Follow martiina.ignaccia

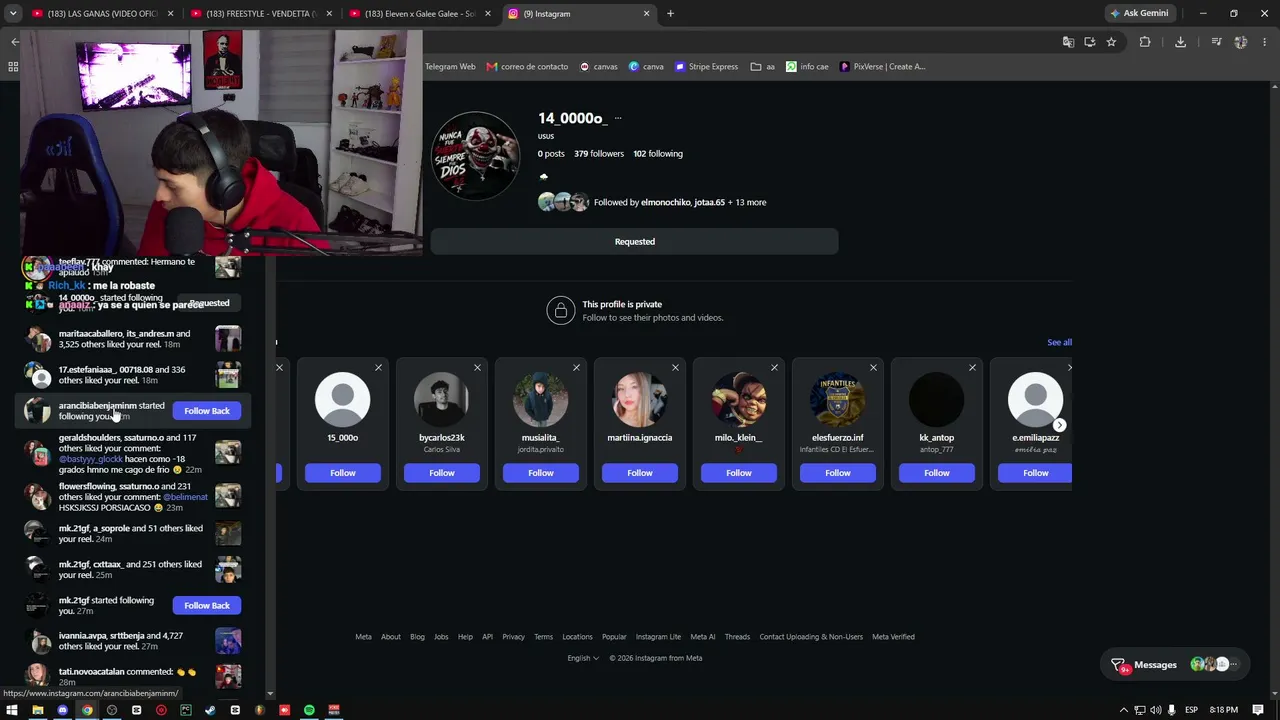640,473
